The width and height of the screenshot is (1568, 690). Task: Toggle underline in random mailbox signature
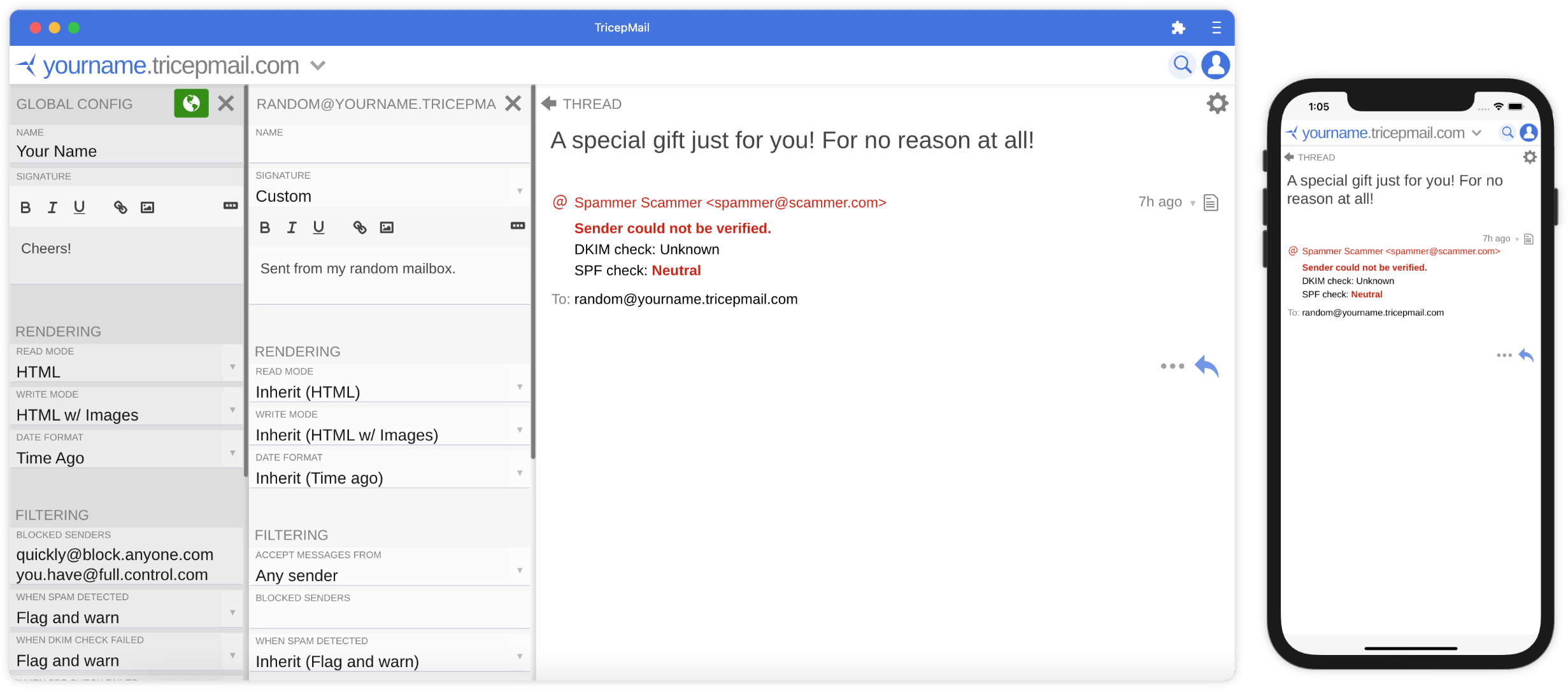coord(318,227)
